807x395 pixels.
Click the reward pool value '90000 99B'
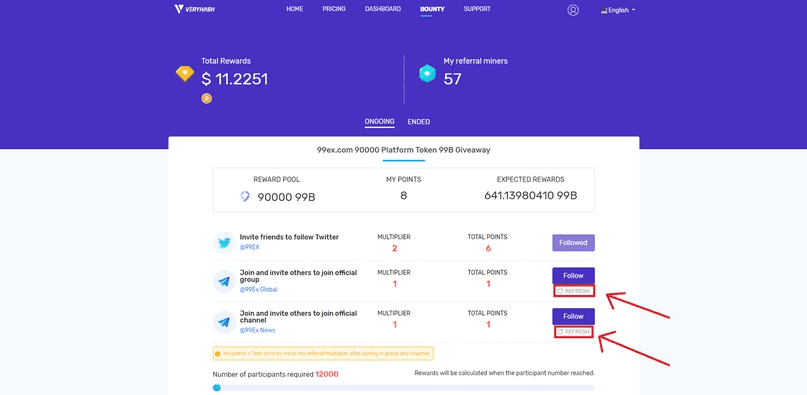pos(286,197)
